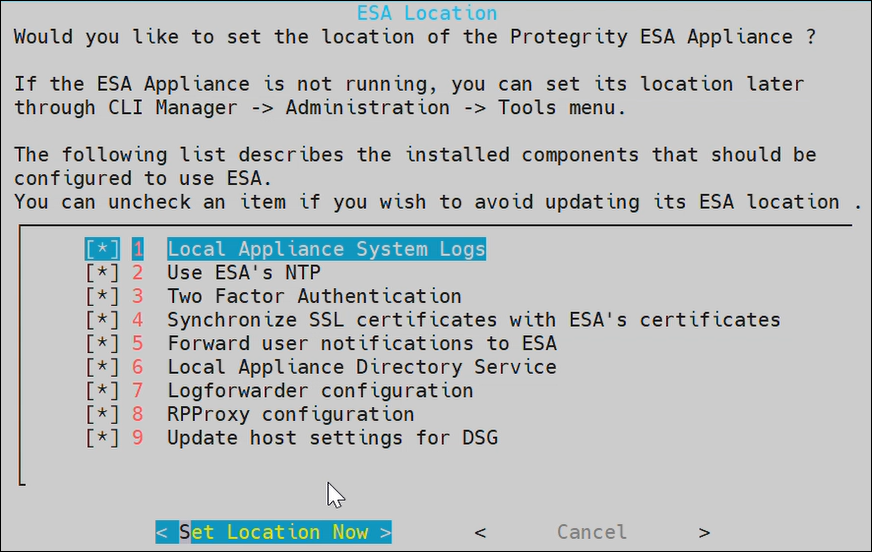Click number 1 hotkey in list
872x552 pixels.
(138, 249)
